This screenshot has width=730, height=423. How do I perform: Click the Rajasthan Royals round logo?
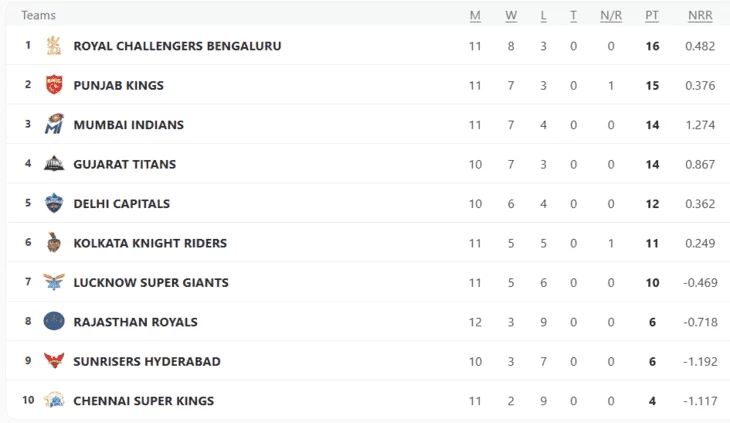tap(54, 321)
